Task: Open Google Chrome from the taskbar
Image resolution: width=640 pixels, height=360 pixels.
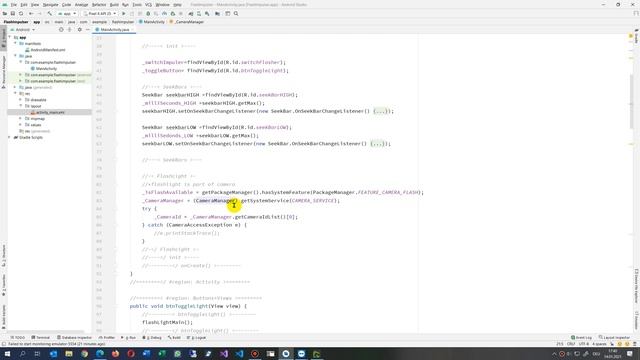Action: click(84, 353)
